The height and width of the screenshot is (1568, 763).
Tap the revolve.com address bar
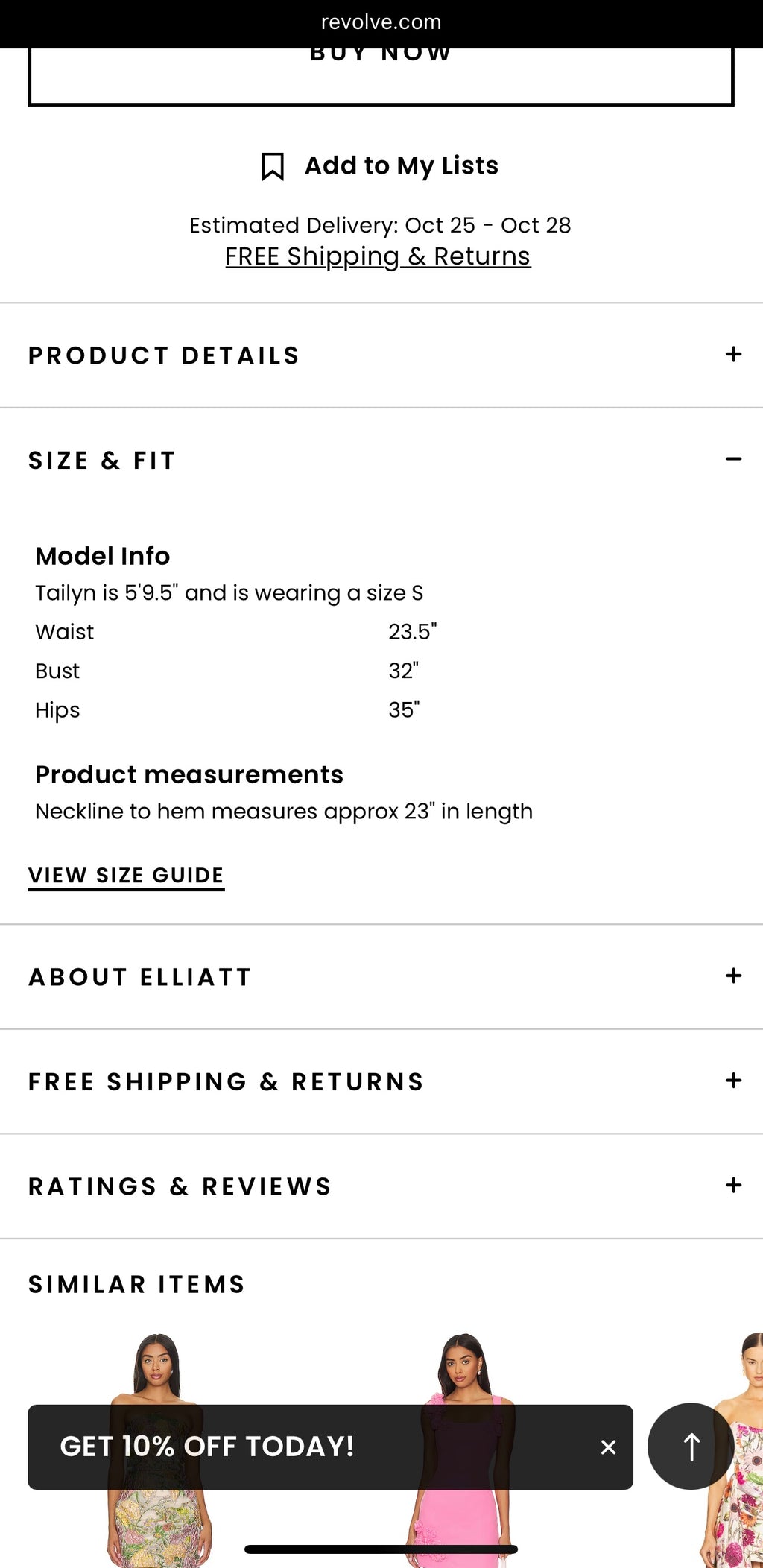tap(381, 21)
